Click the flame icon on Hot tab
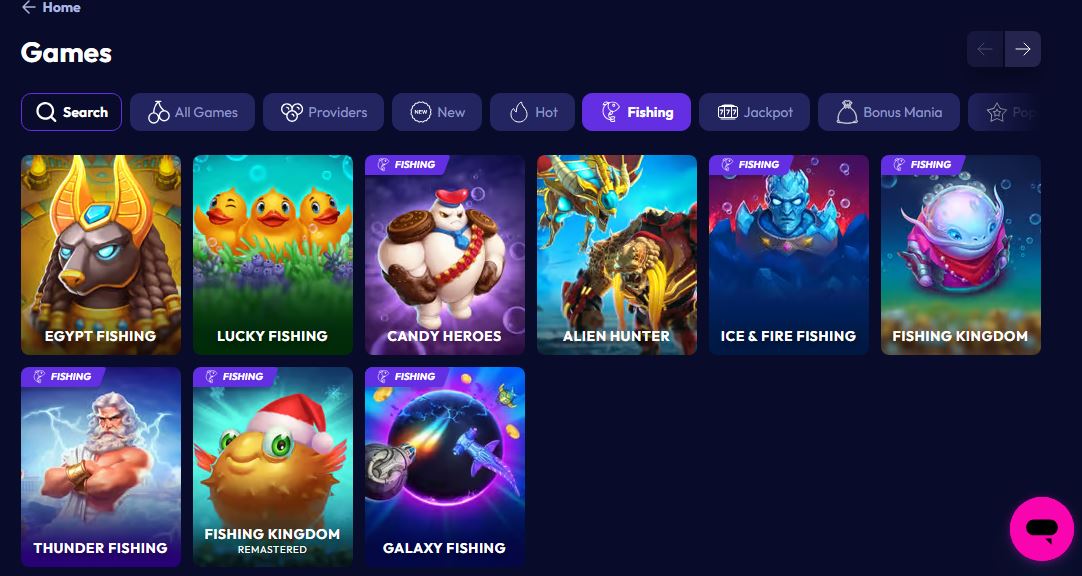 519,112
